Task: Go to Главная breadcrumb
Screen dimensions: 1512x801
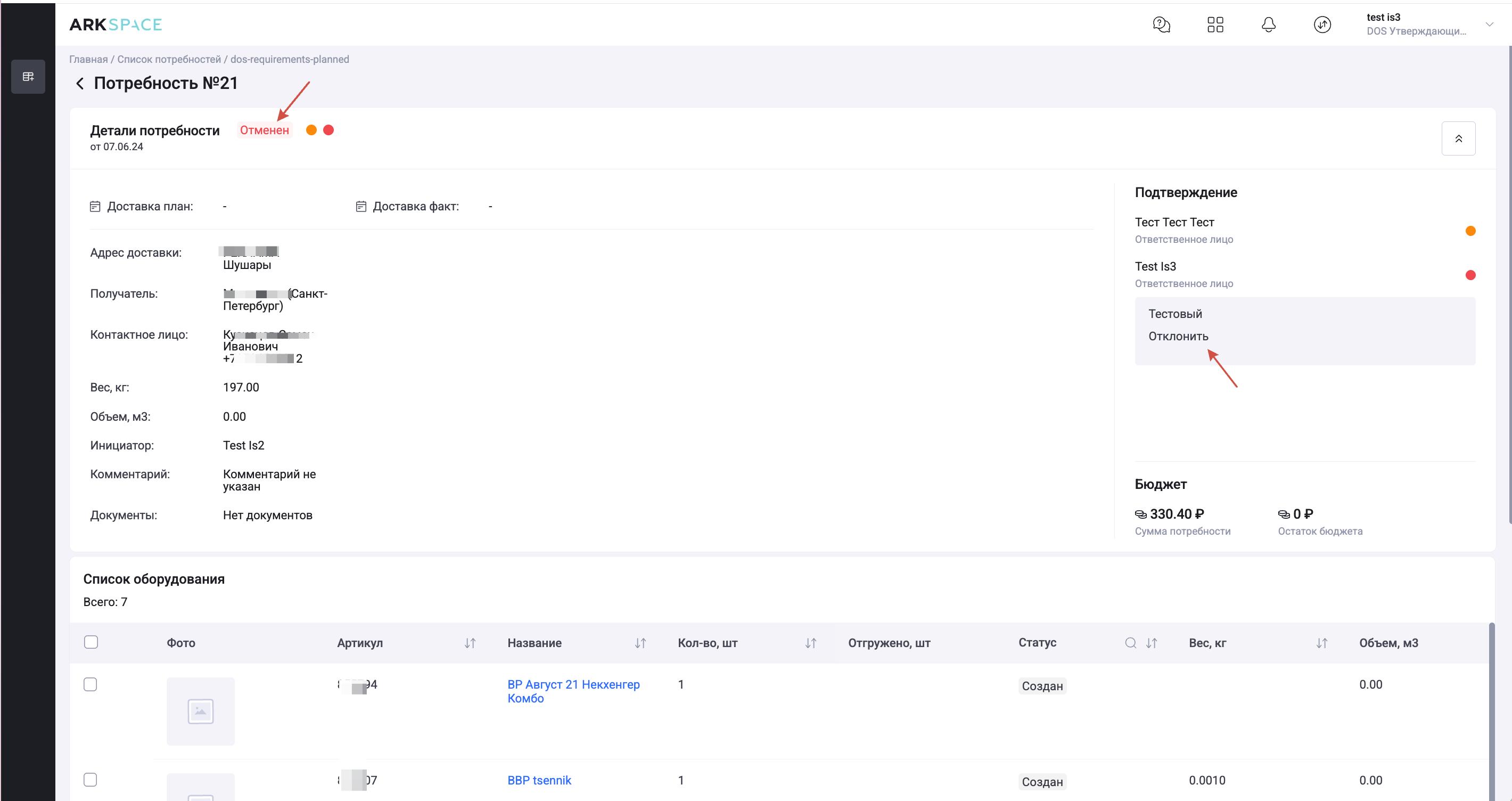Action: [x=88, y=59]
